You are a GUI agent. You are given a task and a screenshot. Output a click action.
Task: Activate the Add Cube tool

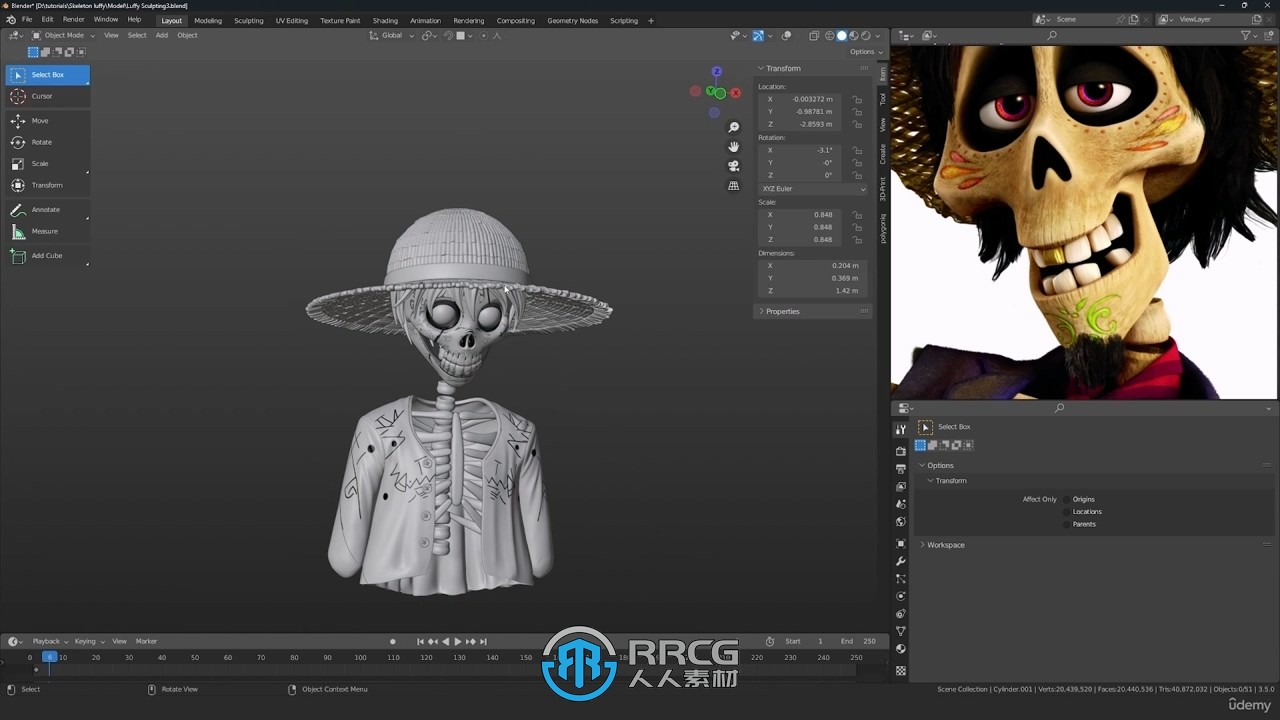tap(47, 256)
